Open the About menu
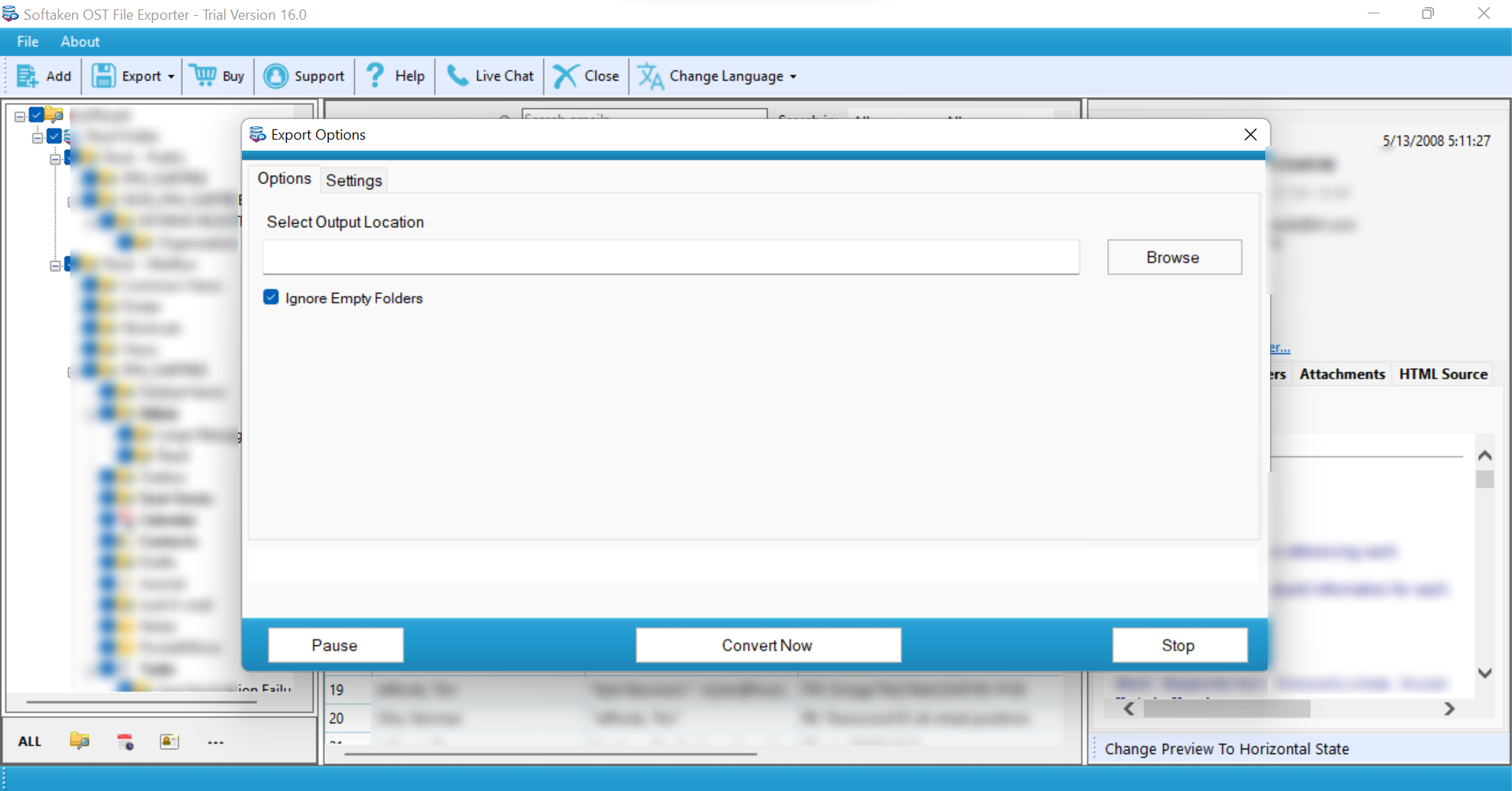 (x=80, y=42)
